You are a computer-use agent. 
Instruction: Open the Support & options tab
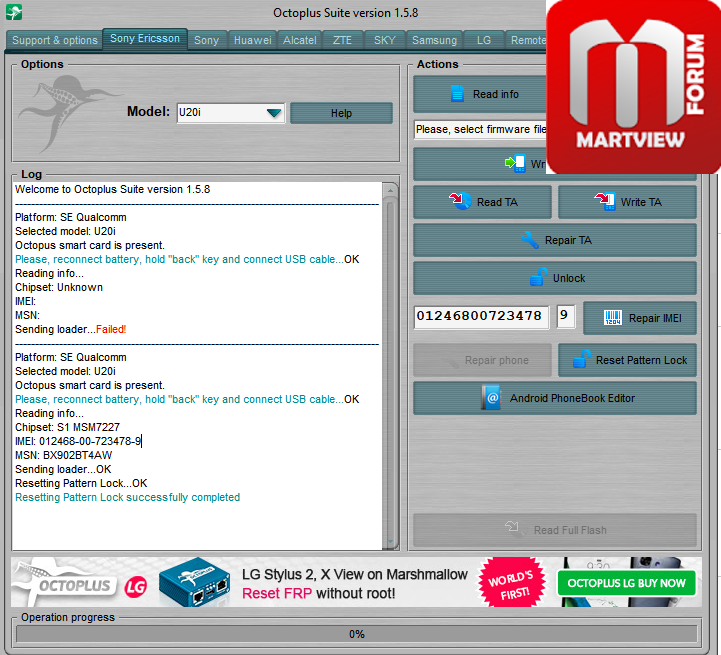54,40
